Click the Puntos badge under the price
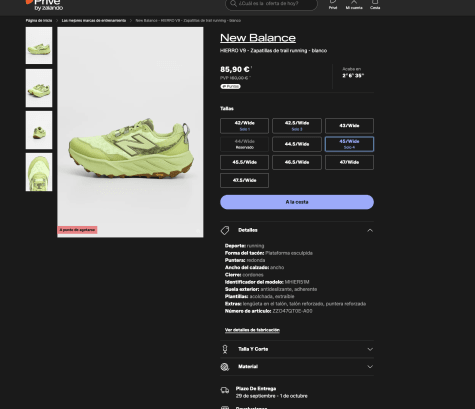The image size is (475, 409). tap(230, 86)
